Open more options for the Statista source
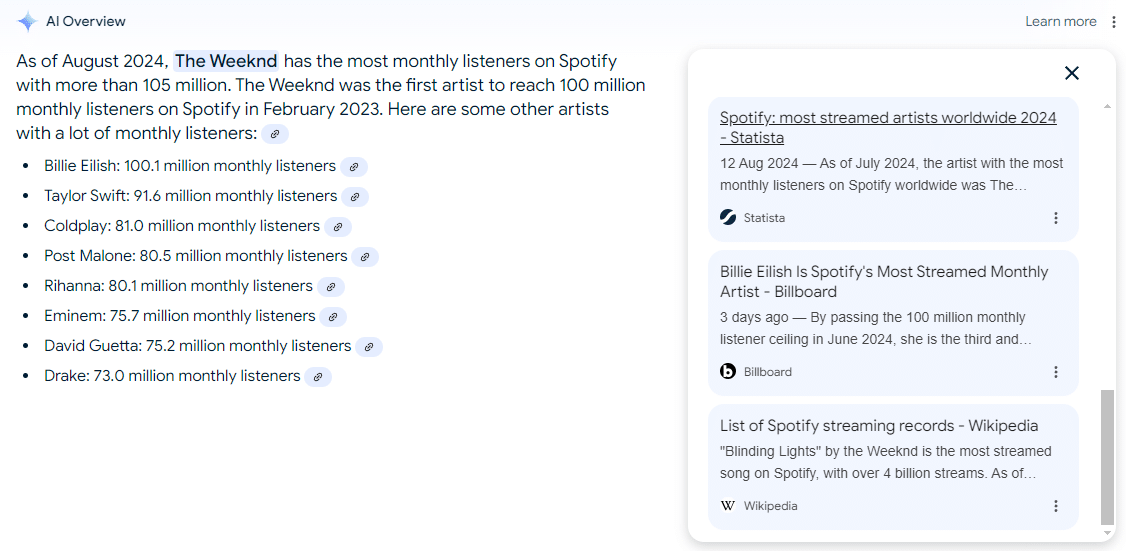This screenshot has height=551, width=1126. click(x=1056, y=218)
